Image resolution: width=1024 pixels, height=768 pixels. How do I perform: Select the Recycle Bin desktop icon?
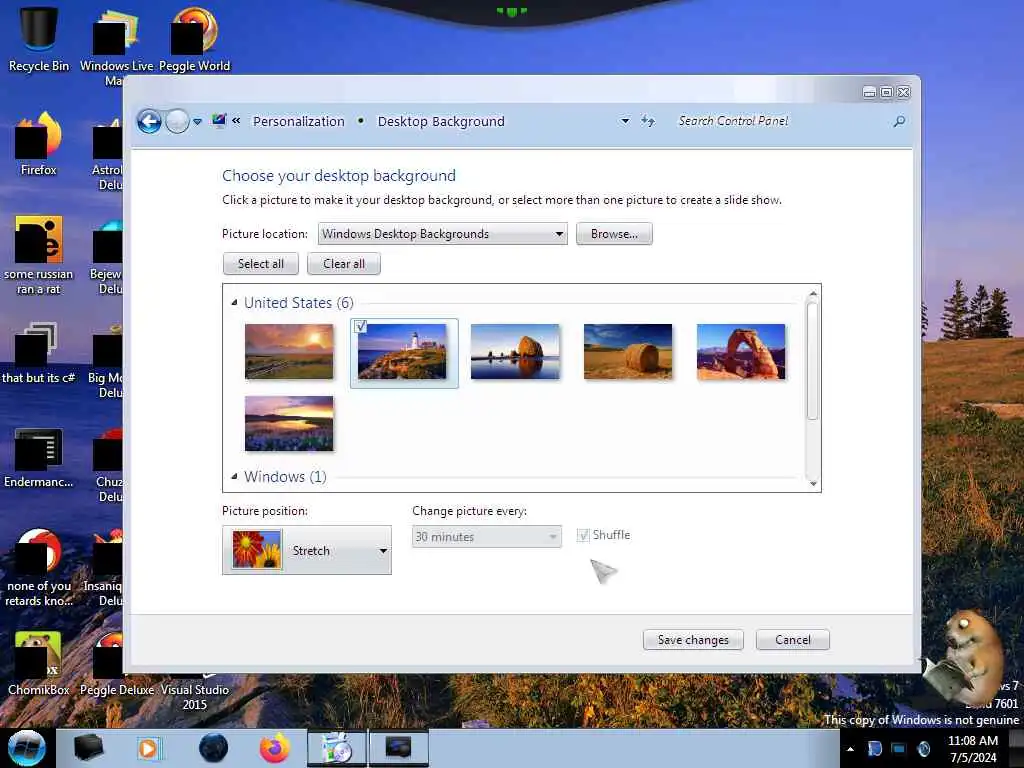pyautogui.click(x=39, y=39)
